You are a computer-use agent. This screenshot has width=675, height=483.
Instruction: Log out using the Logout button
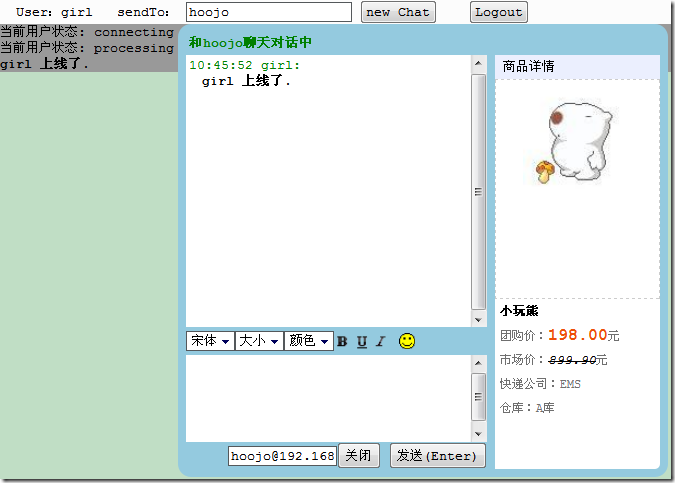click(498, 12)
